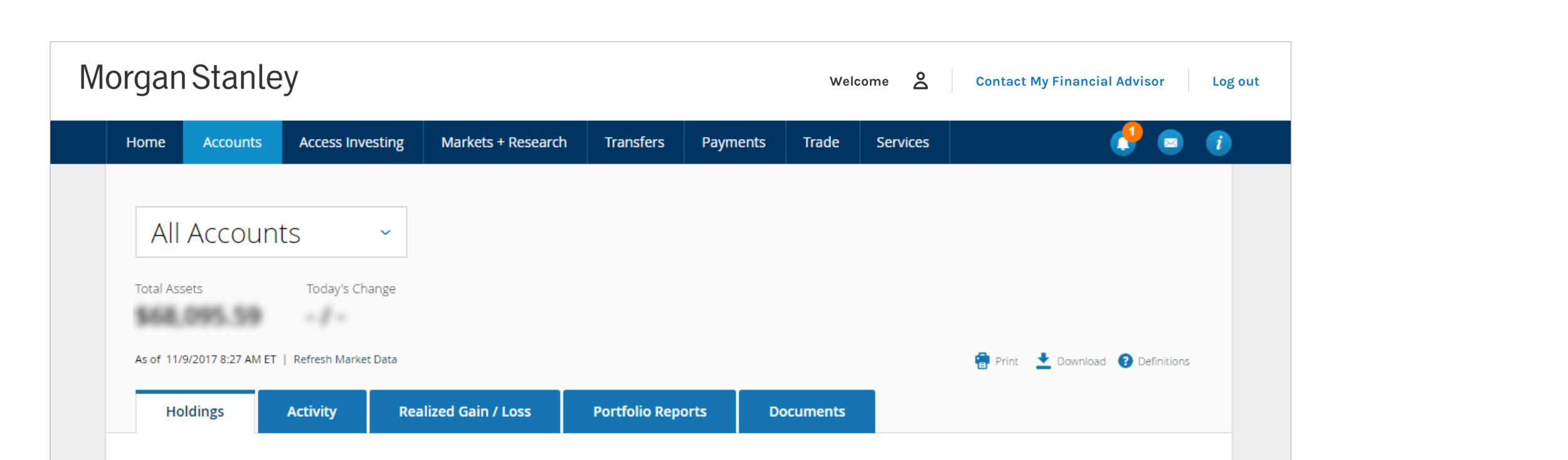Switch to the Holdings tab
The image size is (1568, 460).
195,411
